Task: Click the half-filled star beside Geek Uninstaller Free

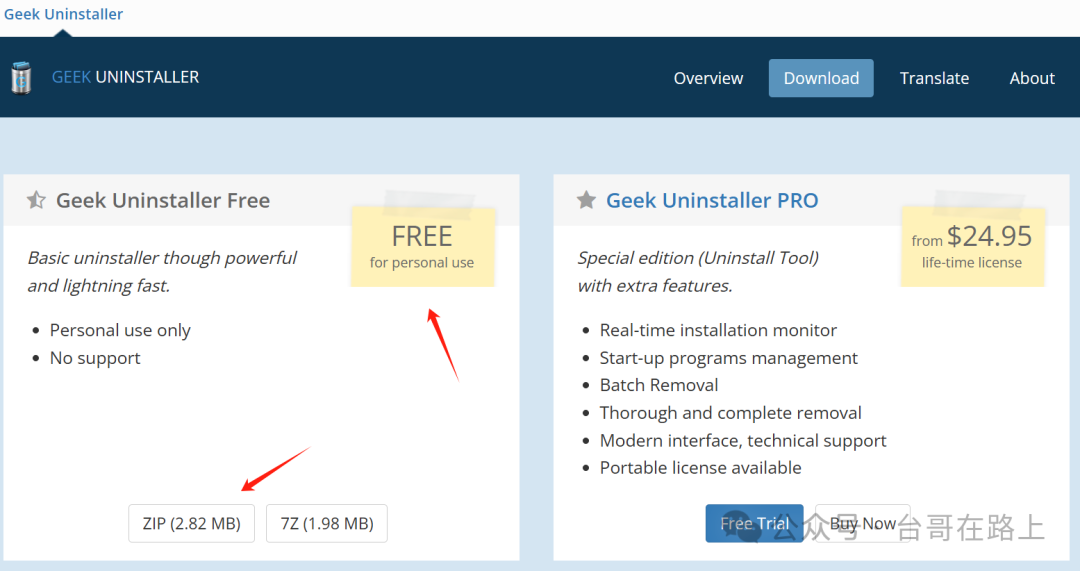Action: (36, 200)
